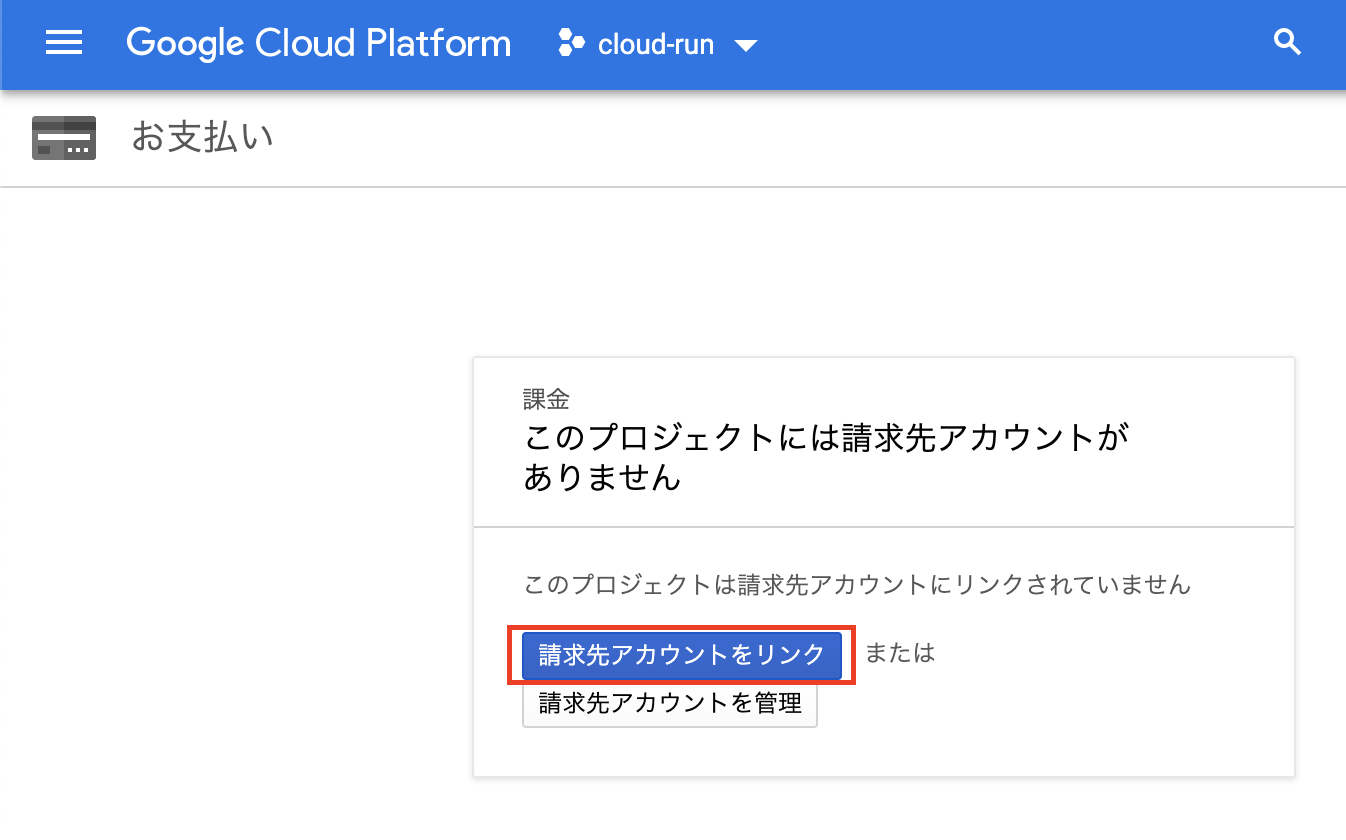Click the 請求先アカウントを管理 button
Viewport: 1346px width, 840px height.
click(x=670, y=703)
